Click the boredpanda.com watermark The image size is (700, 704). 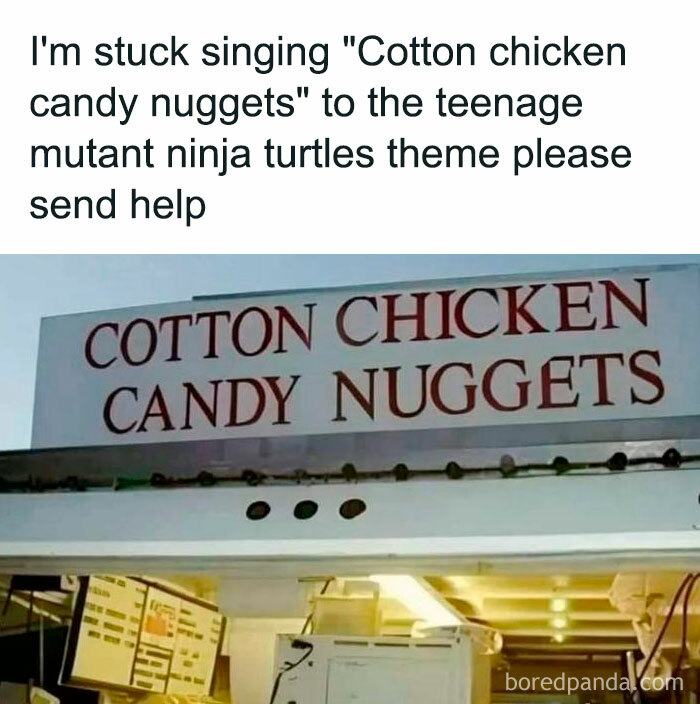pyautogui.click(x=594, y=682)
